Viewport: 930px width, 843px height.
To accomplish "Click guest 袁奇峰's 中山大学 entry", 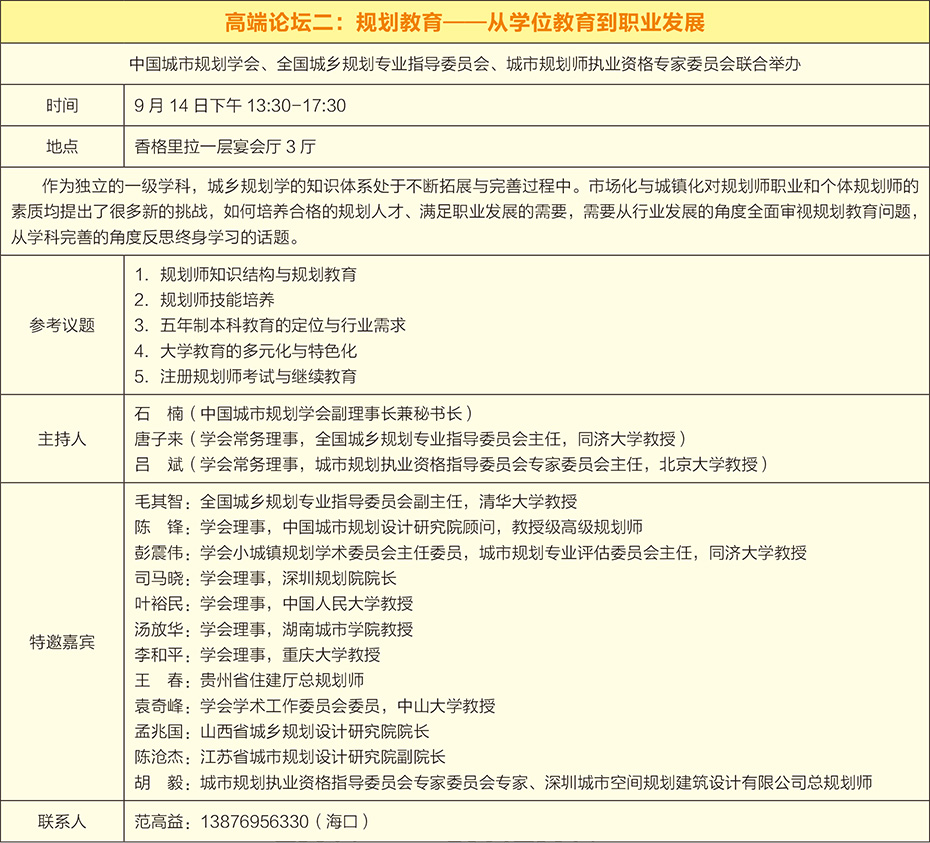I will tap(314, 706).
